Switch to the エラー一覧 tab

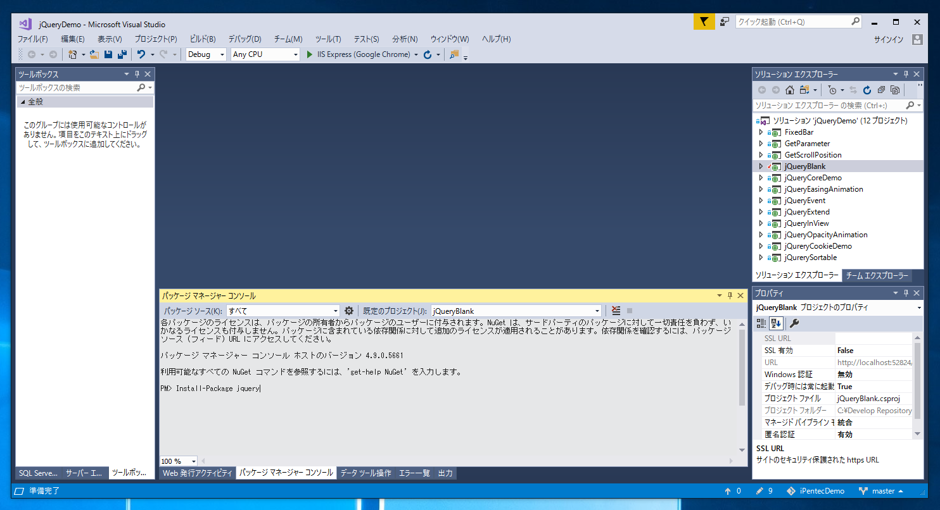click(414, 473)
